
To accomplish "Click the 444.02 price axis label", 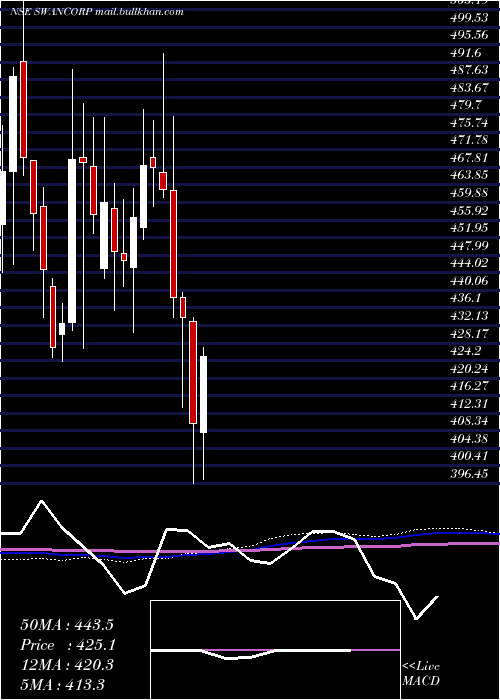I will (469, 262).
